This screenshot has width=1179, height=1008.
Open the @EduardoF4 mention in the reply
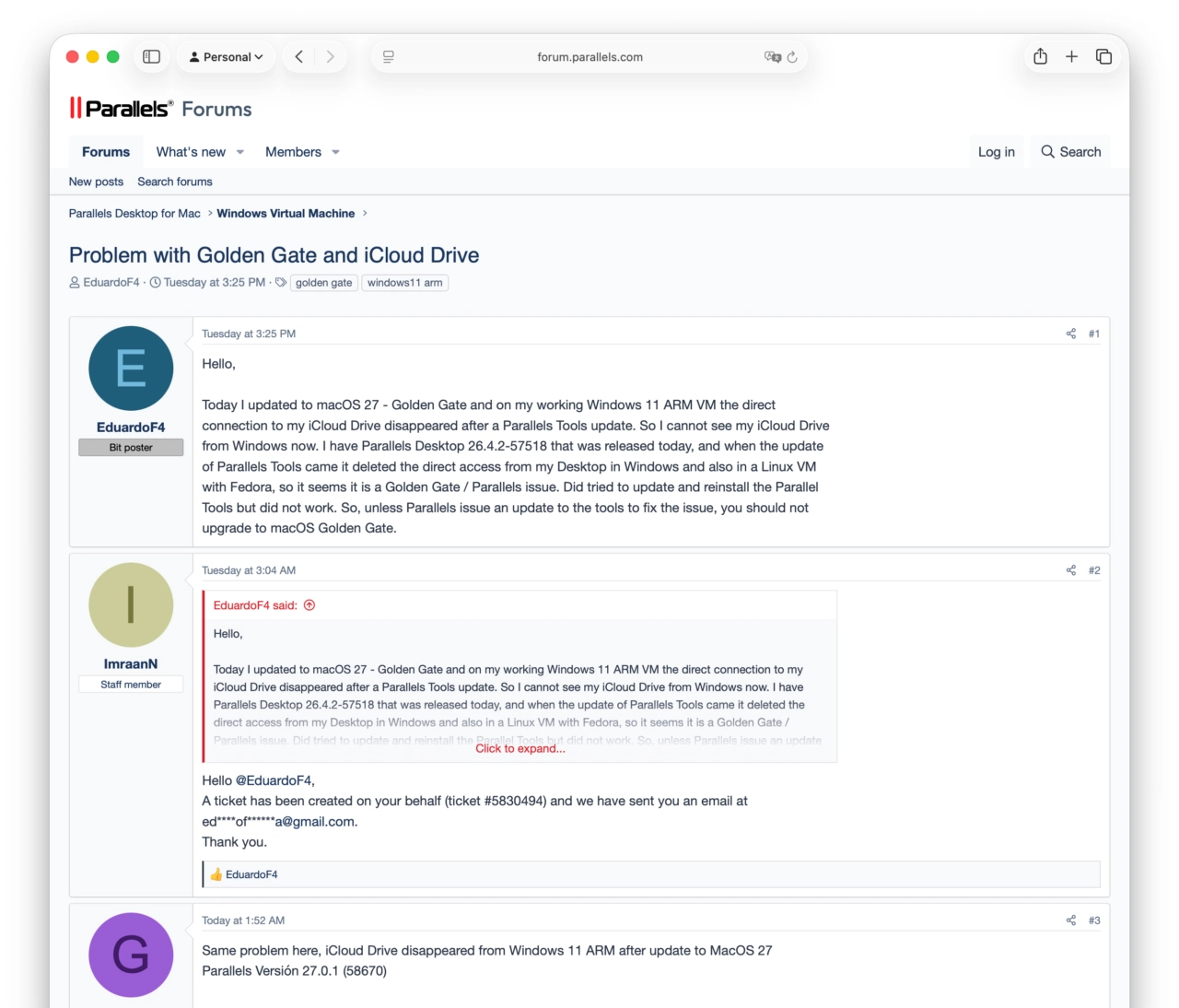click(x=274, y=780)
